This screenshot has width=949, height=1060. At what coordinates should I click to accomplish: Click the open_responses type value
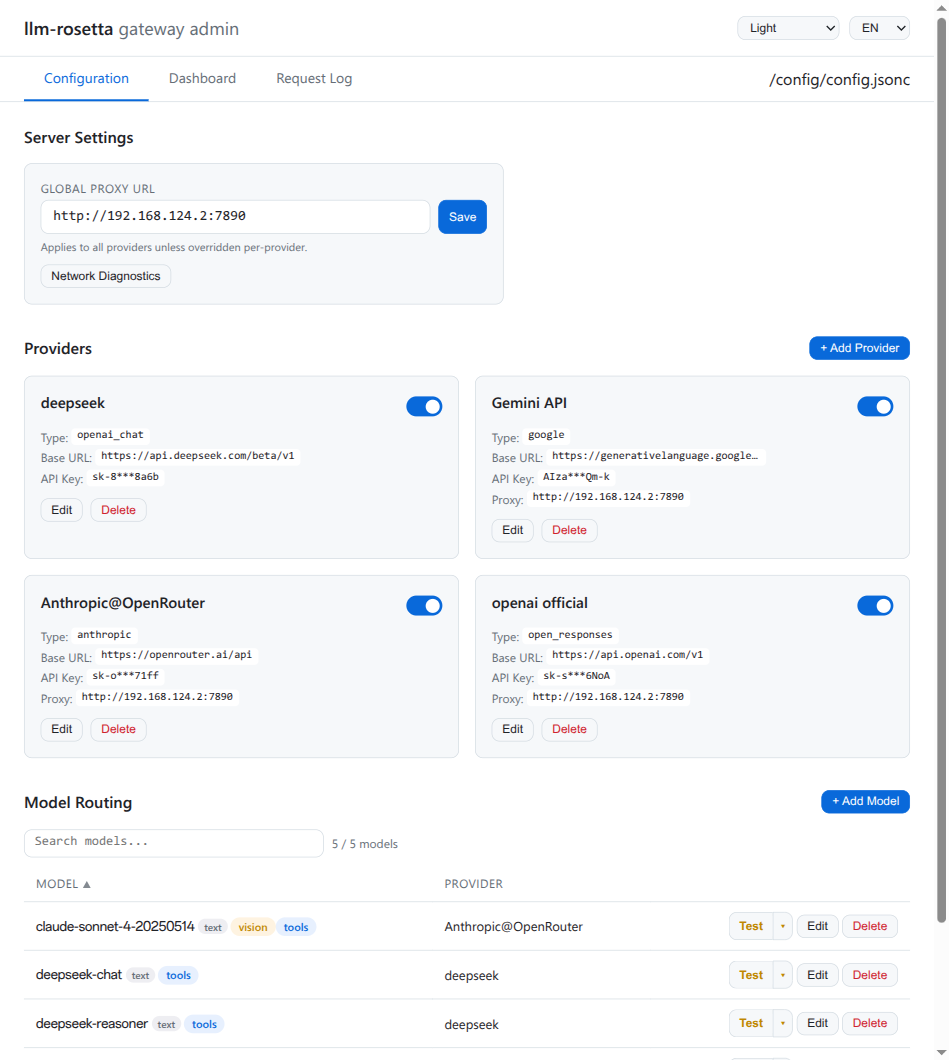coord(570,635)
